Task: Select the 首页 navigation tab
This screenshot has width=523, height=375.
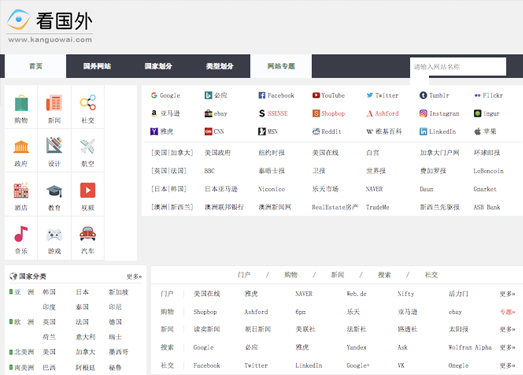Action: (x=36, y=66)
